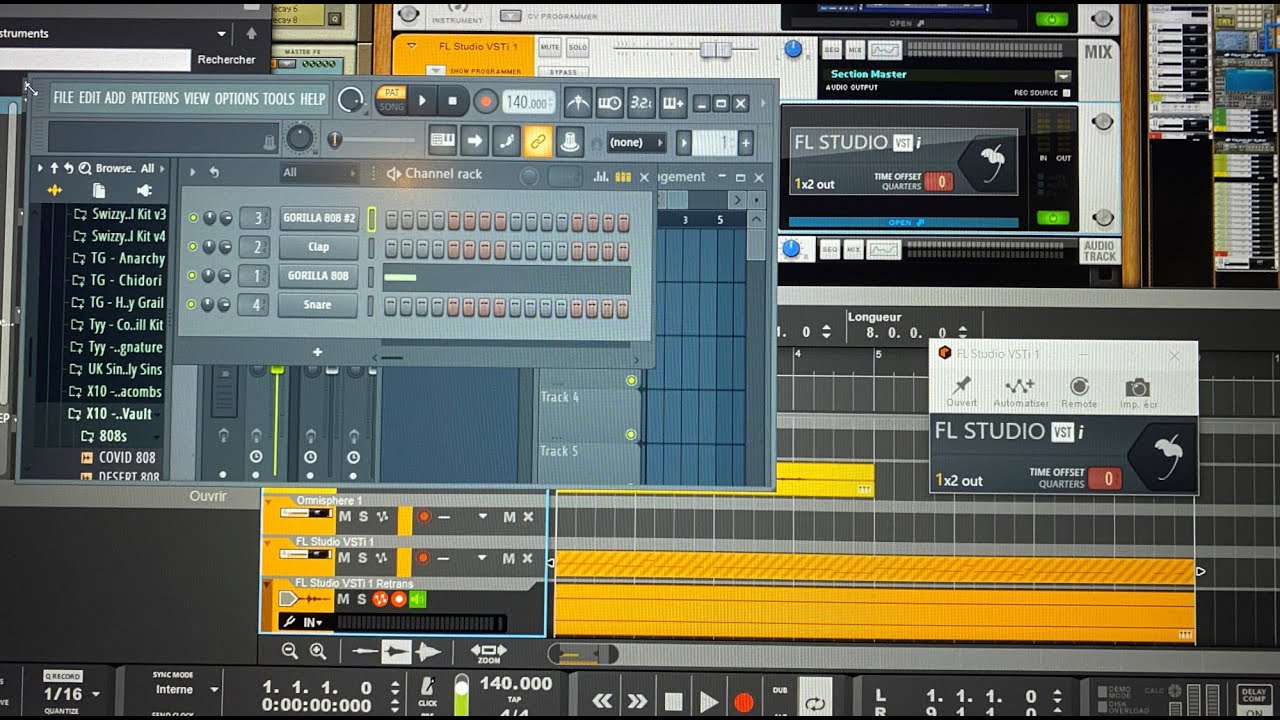Mute the Omnisphere 1 track
Screen dimensions: 1280x720
coord(345,517)
